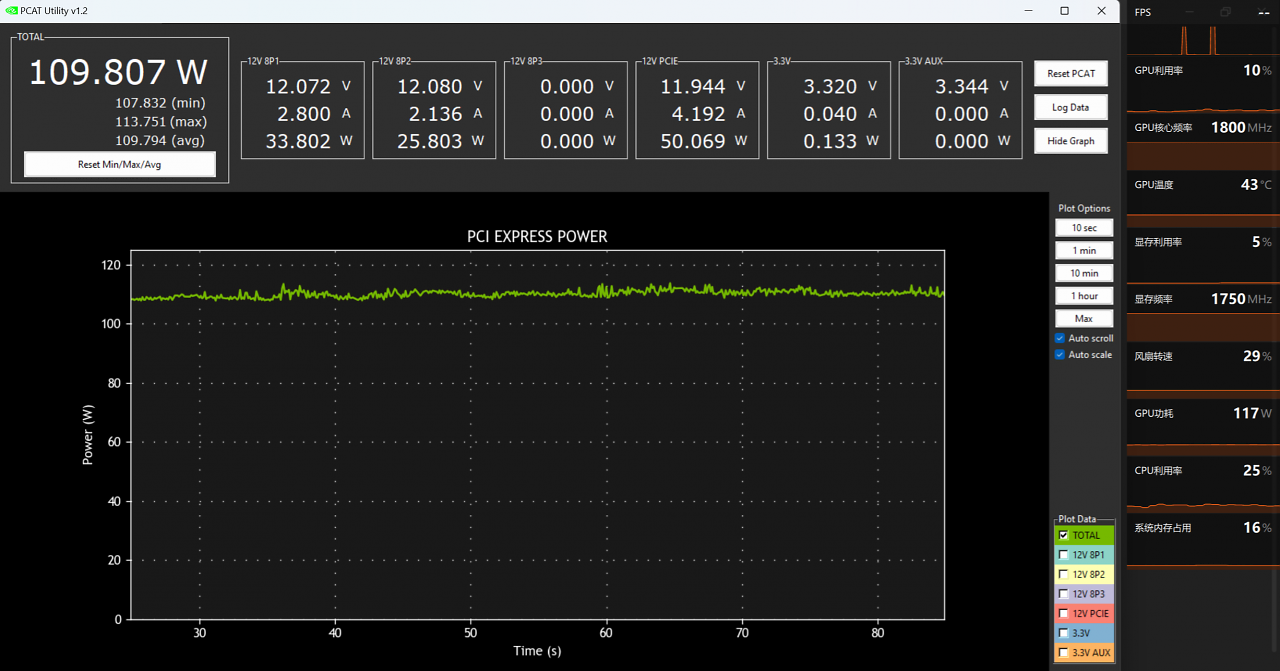Click the 109.807 W total power reading
The image size is (1280, 671).
coord(118,72)
